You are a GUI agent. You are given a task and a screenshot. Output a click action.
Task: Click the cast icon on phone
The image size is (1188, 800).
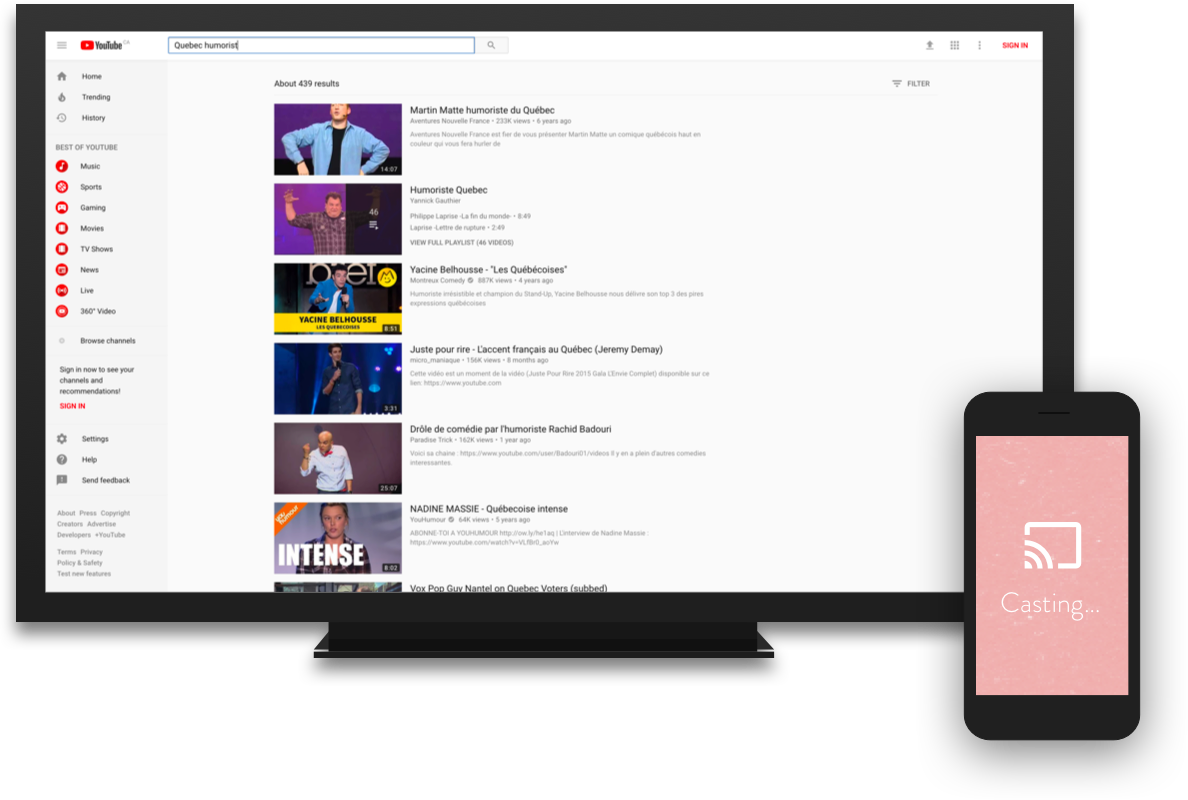[1052, 545]
